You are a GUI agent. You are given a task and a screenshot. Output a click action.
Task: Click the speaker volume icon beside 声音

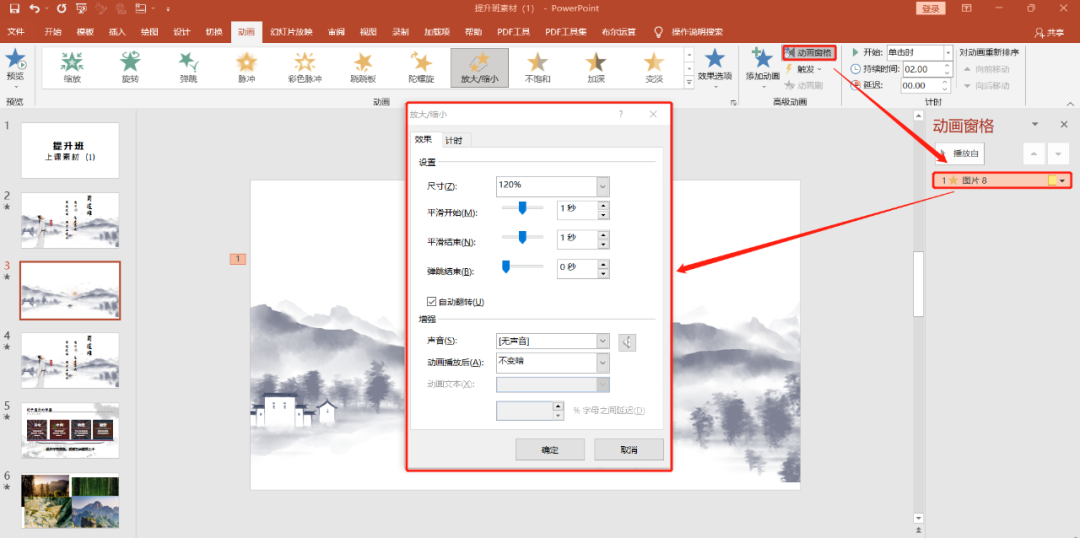(627, 342)
